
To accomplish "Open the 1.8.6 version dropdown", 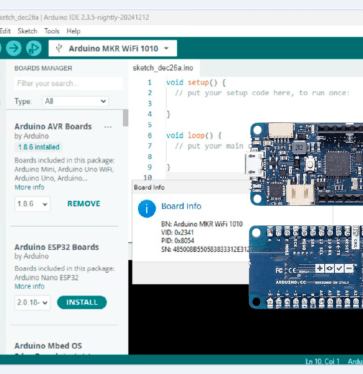I will pyautogui.click(x=32, y=204).
